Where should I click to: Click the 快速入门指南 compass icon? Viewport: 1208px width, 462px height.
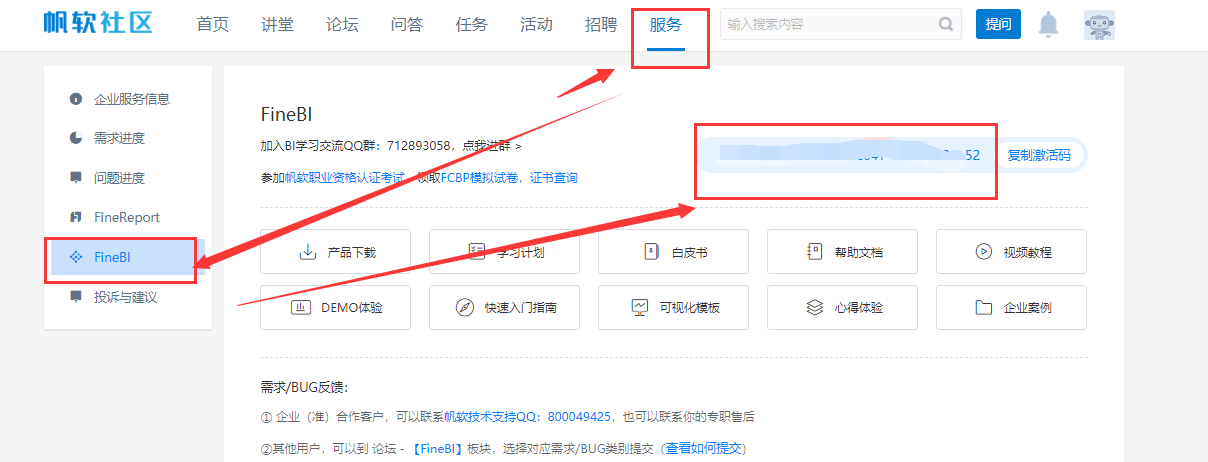tap(464, 307)
